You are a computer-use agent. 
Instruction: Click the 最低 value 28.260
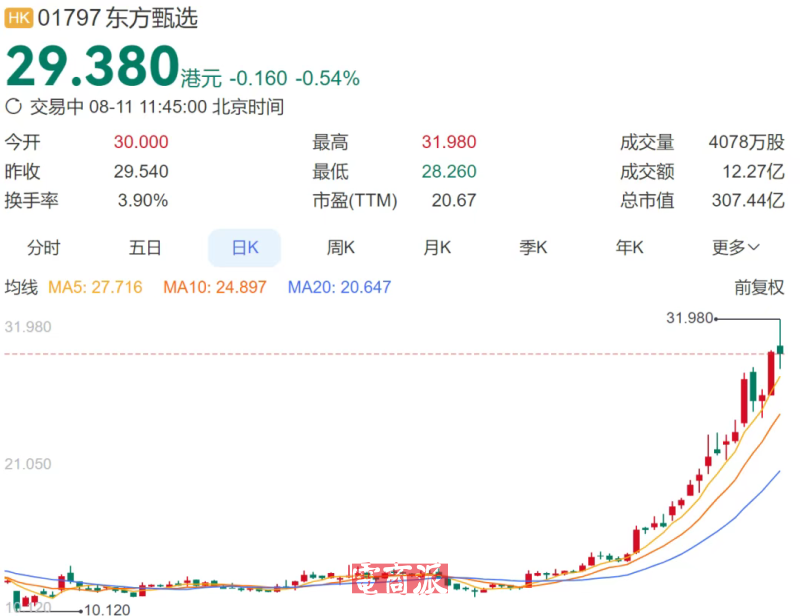(x=449, y=171)
